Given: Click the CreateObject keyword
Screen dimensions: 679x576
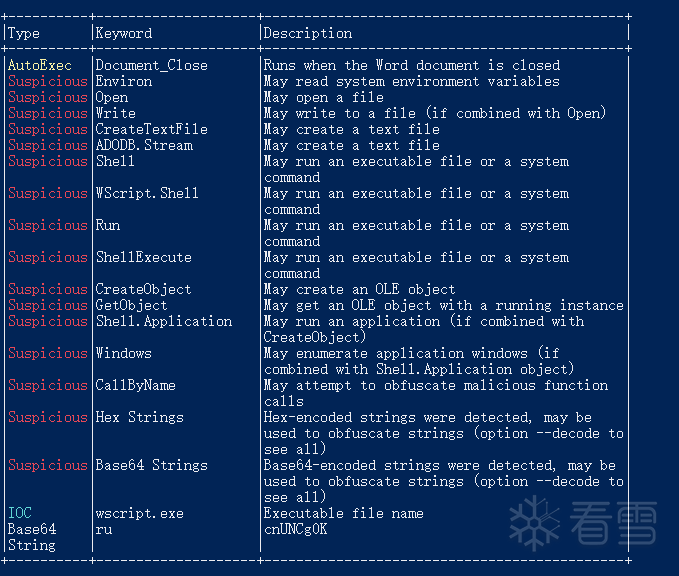Looking at the screenshot, I should [143, 289].
